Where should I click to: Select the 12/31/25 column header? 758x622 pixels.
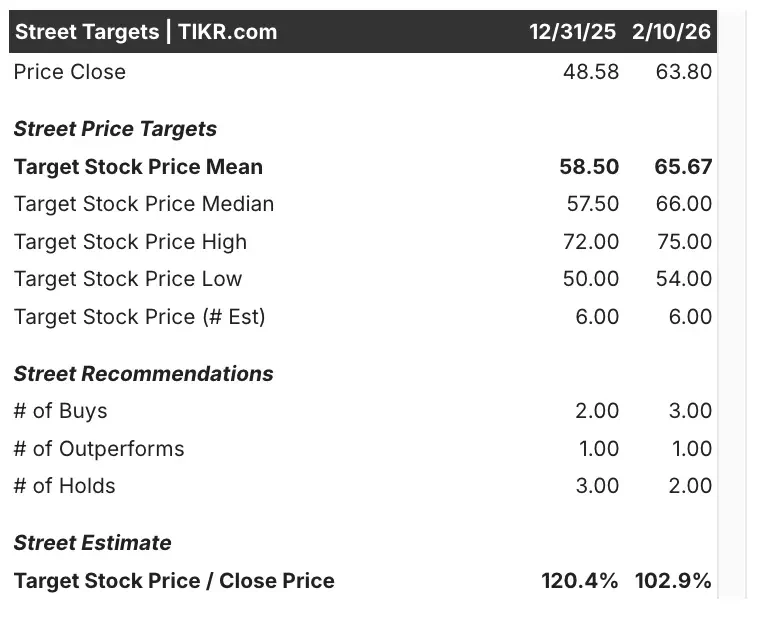(572, 31)
